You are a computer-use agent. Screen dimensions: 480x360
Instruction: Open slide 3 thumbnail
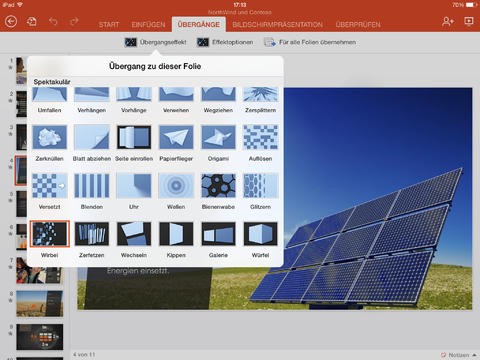pyautogui.click(x=21, y=137)
